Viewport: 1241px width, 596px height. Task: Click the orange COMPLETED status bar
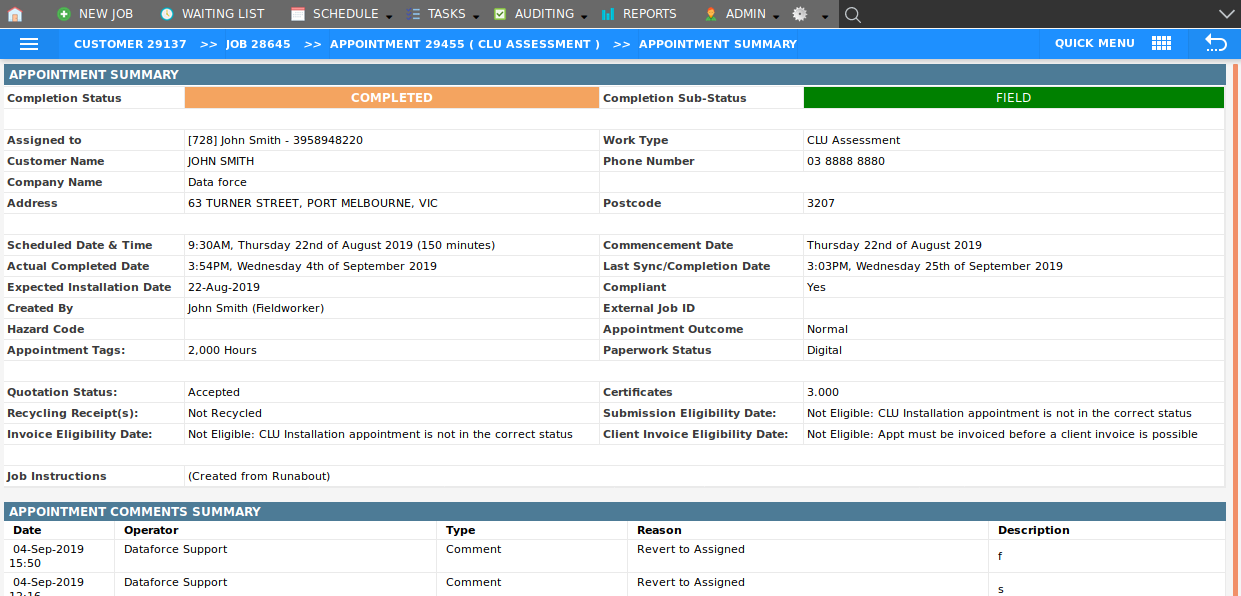click(391, 98)
